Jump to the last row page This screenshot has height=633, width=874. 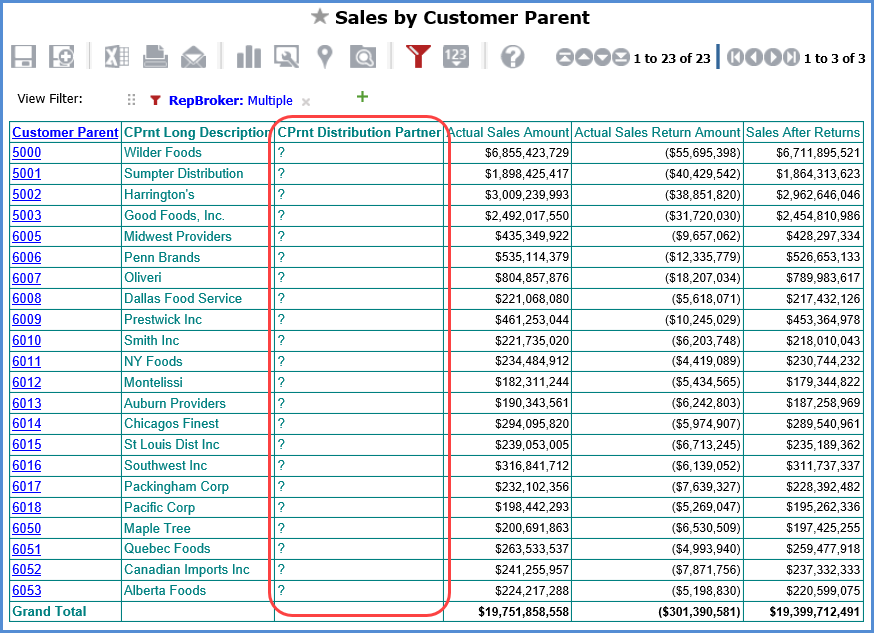tap(621, 58)
